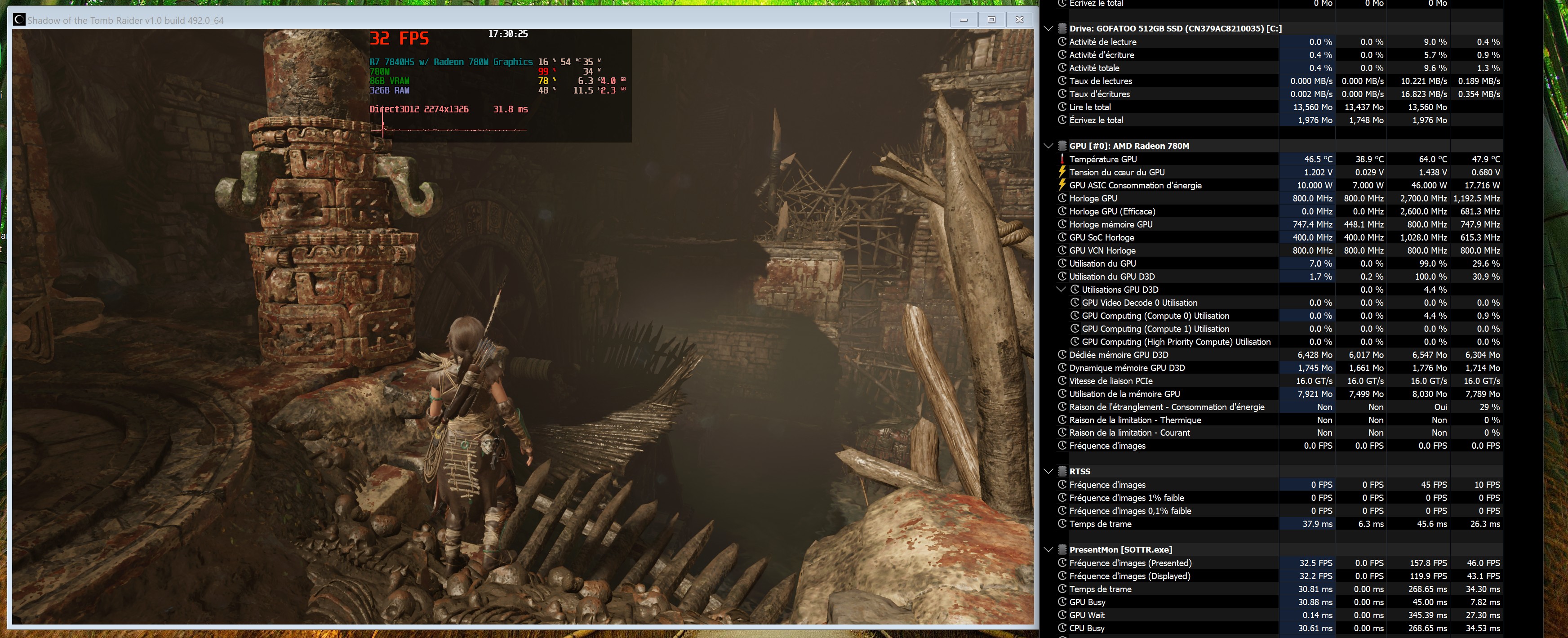Click the icon next to PresentMon [SOTTR.exe]
Viewport: 1568px width, 638px height.
[1062, 550]
